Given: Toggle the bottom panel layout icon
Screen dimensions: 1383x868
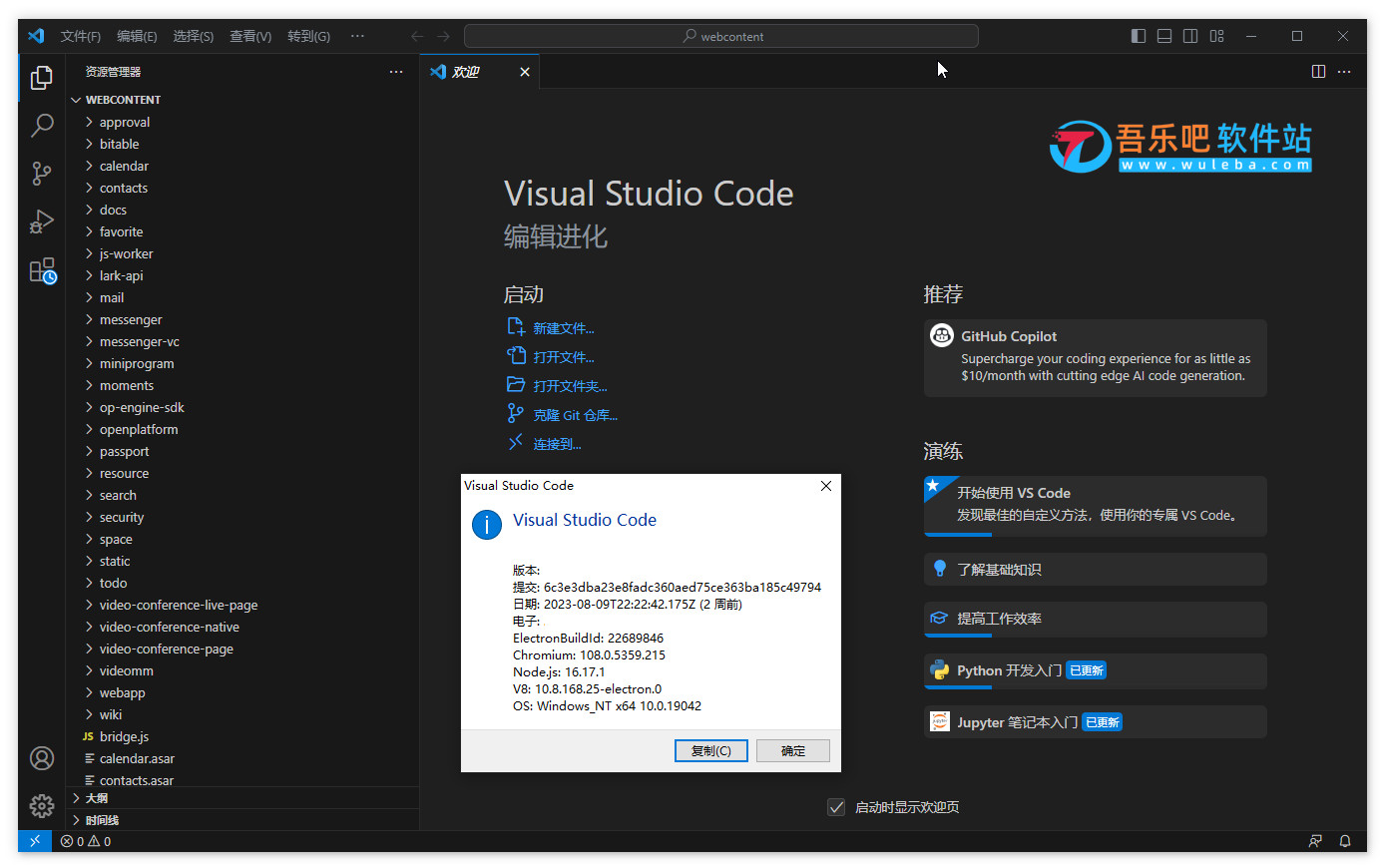Looking at the screenshot, I should click(1164, 36).
